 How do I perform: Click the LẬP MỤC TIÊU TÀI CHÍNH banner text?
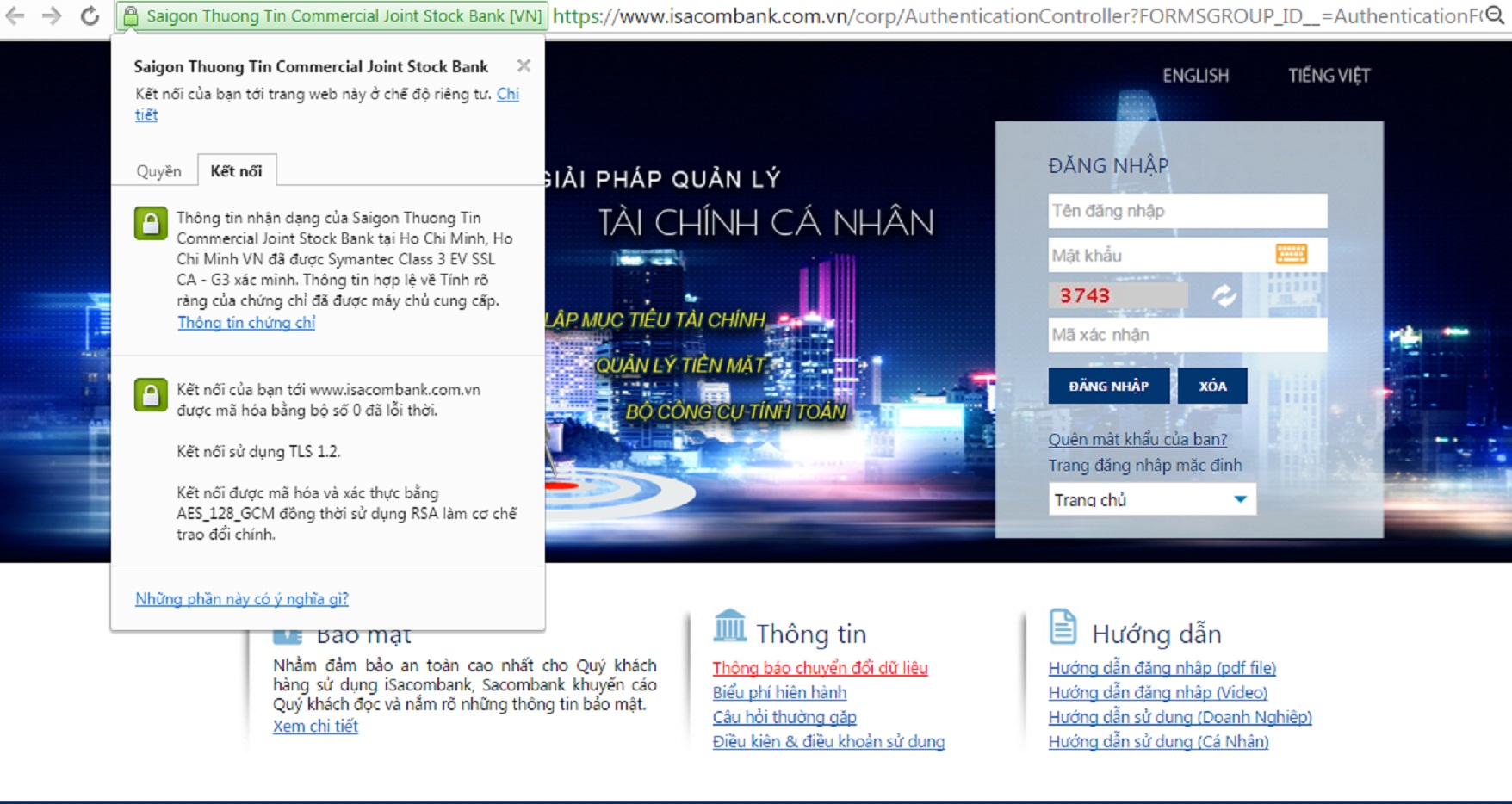click(656, 320)
